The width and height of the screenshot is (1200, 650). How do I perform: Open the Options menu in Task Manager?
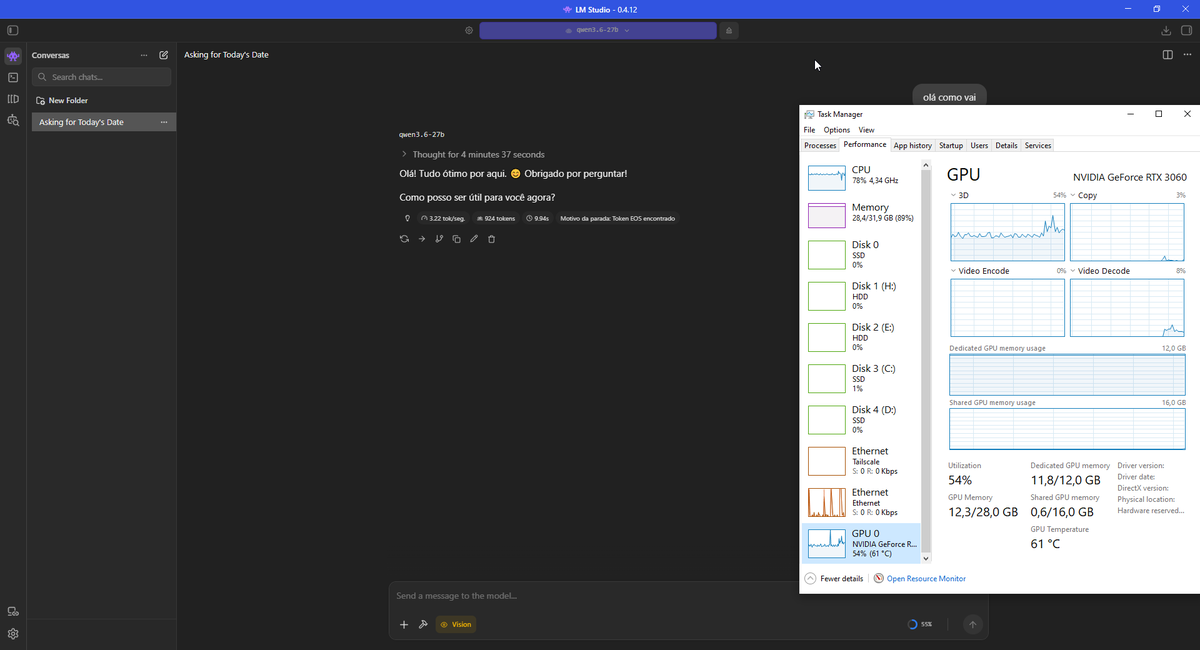[x=837, y=130]
